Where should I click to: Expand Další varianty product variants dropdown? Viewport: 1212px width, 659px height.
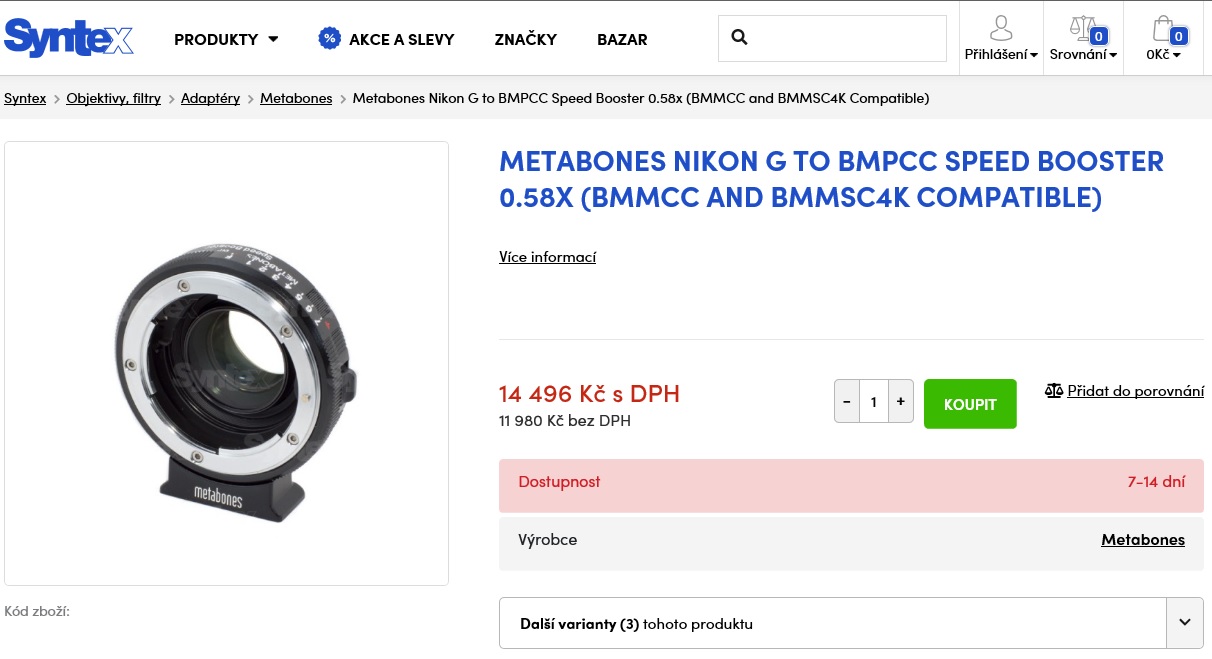(x=1184, y=623)
